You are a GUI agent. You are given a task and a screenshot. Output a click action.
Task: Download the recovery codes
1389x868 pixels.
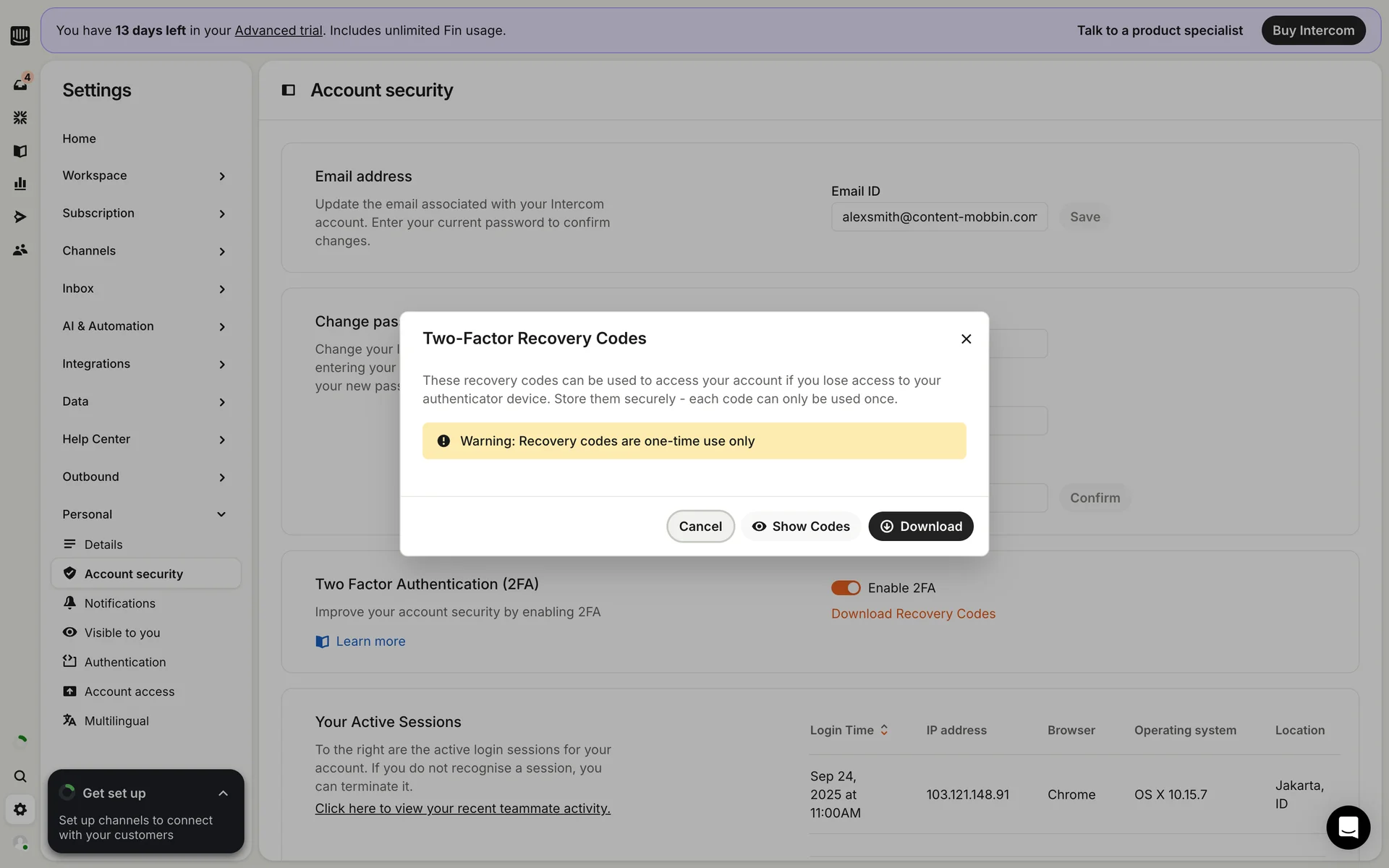pyautogui.click(x=920, y=527)
